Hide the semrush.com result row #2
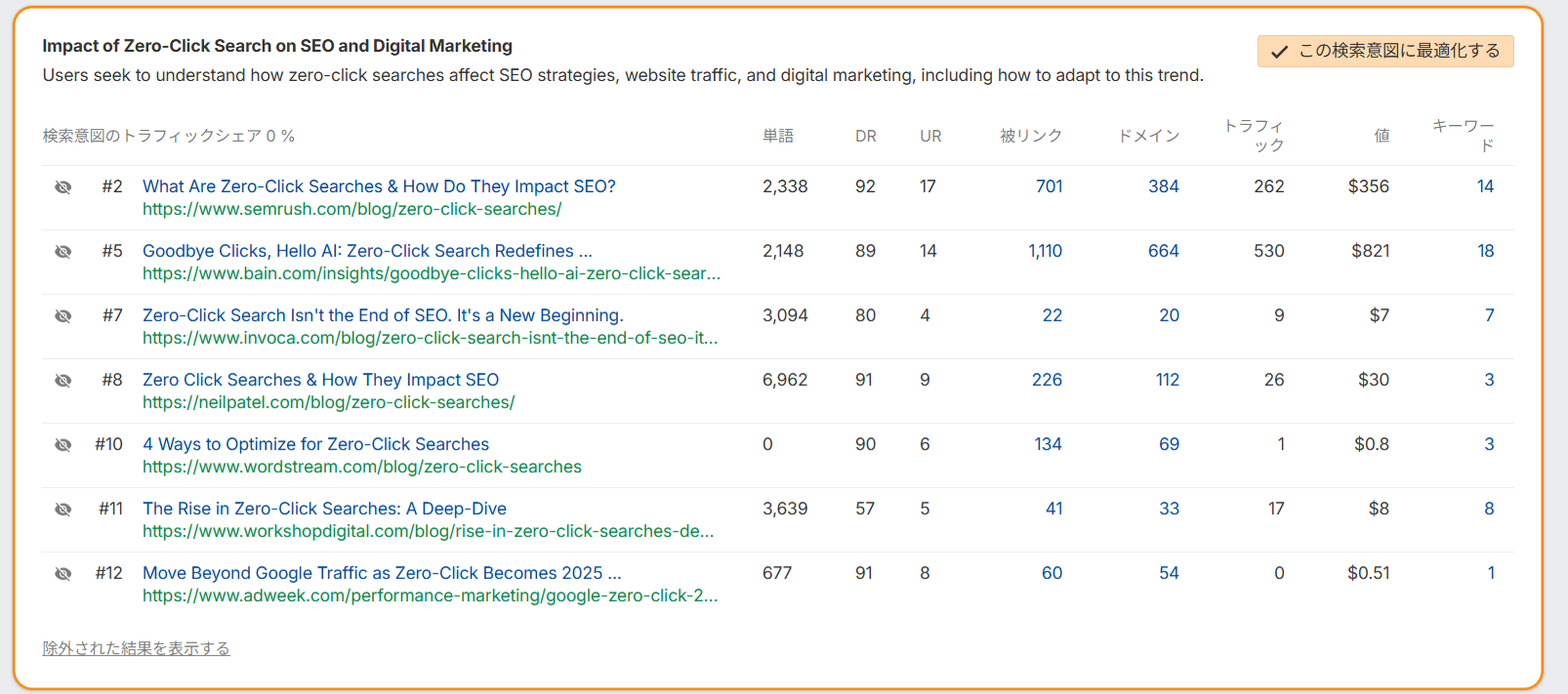 63,186
